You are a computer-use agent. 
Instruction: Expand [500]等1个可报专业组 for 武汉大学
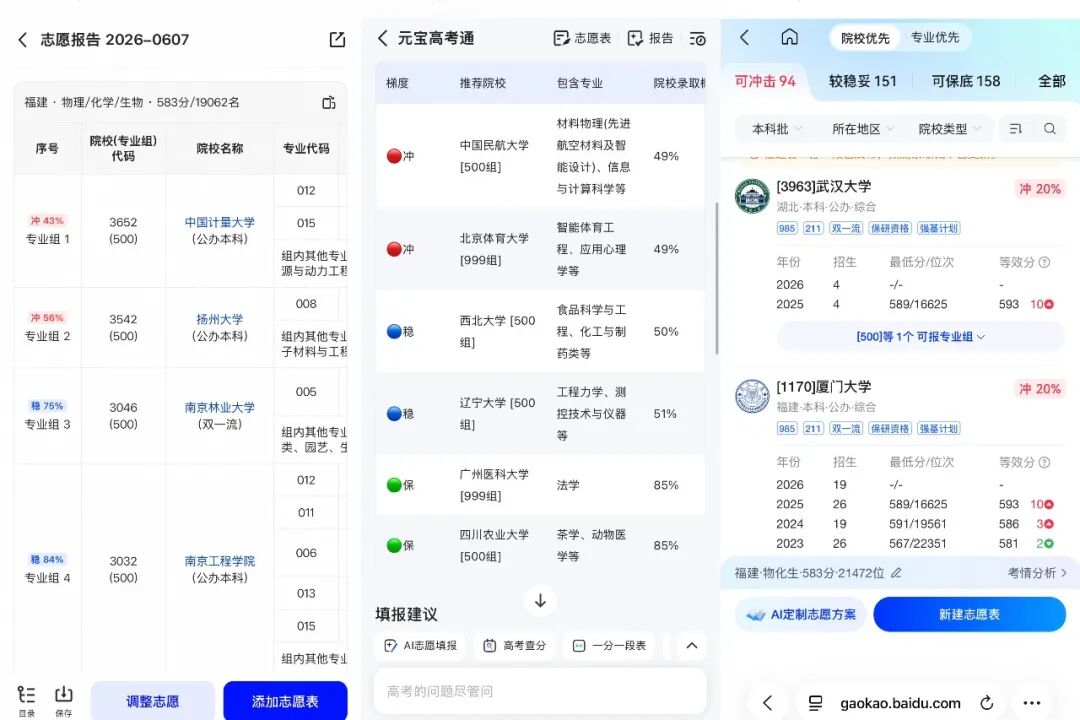[x=920, y=337]
